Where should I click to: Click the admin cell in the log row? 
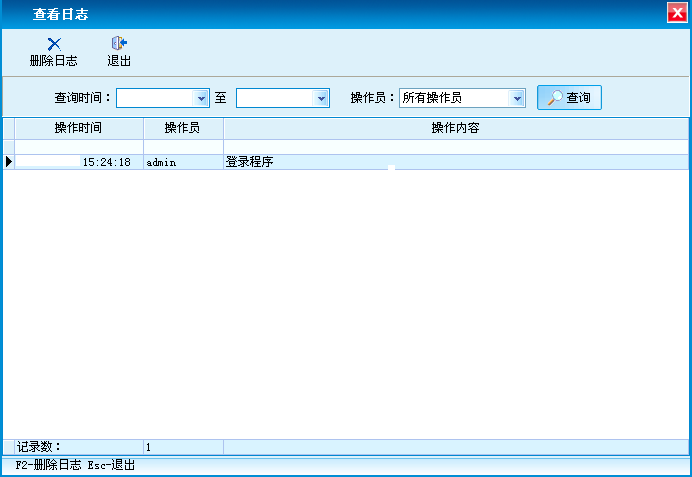click(x=182, y=162)
